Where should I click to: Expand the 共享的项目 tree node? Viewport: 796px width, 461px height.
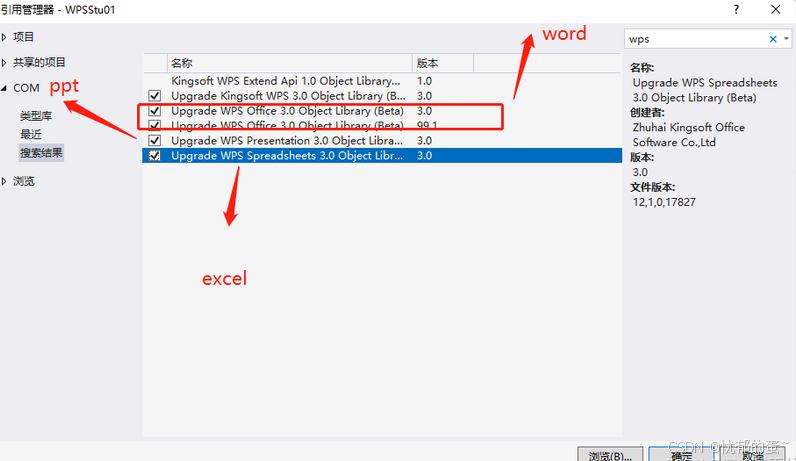4,62
